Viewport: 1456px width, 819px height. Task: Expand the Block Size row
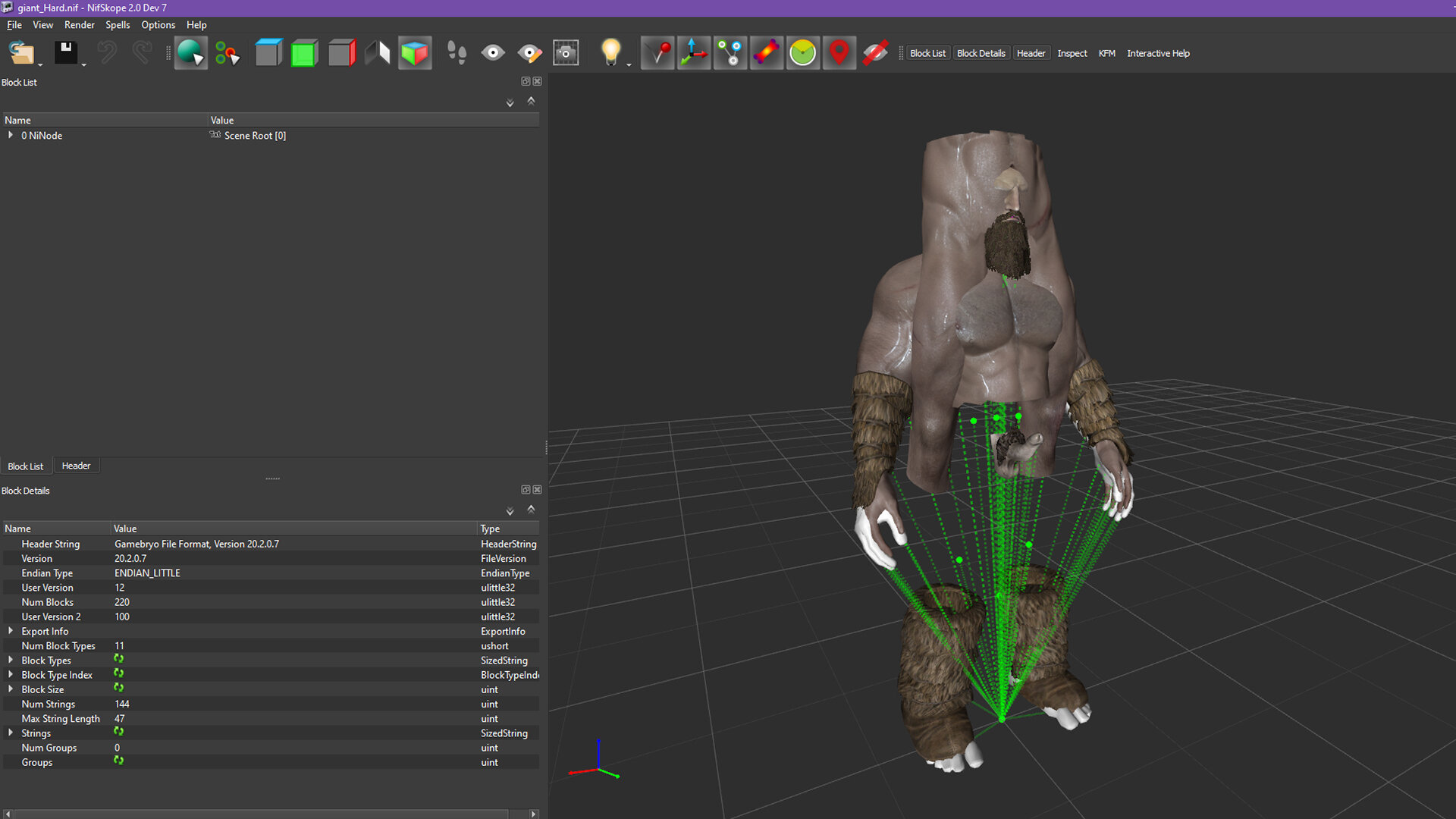coord(11,689)
